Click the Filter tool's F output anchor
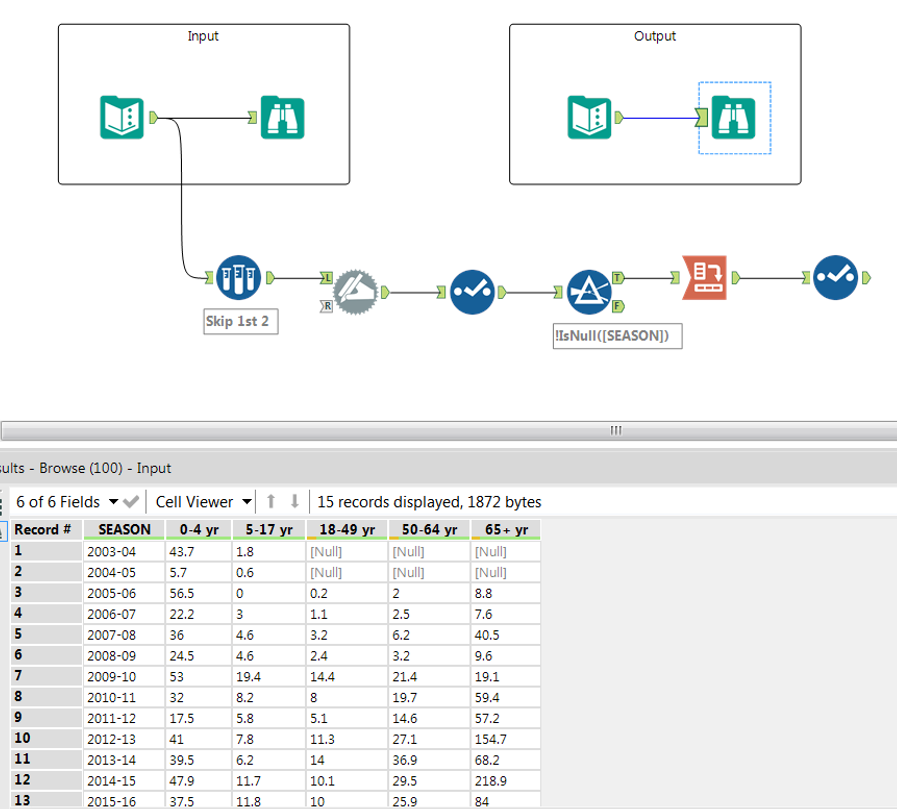The width and height of the screenshot is (897, 809). [x=618, y=306]
